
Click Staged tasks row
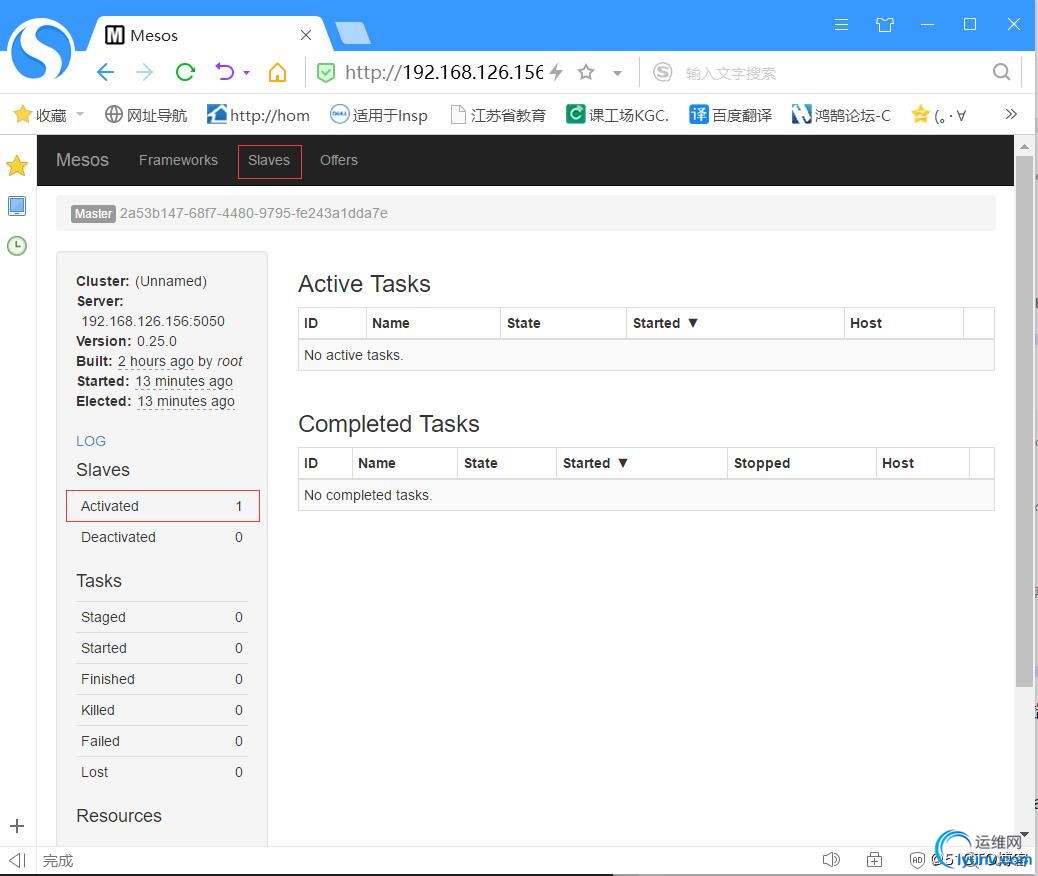[x=162, y=617]
